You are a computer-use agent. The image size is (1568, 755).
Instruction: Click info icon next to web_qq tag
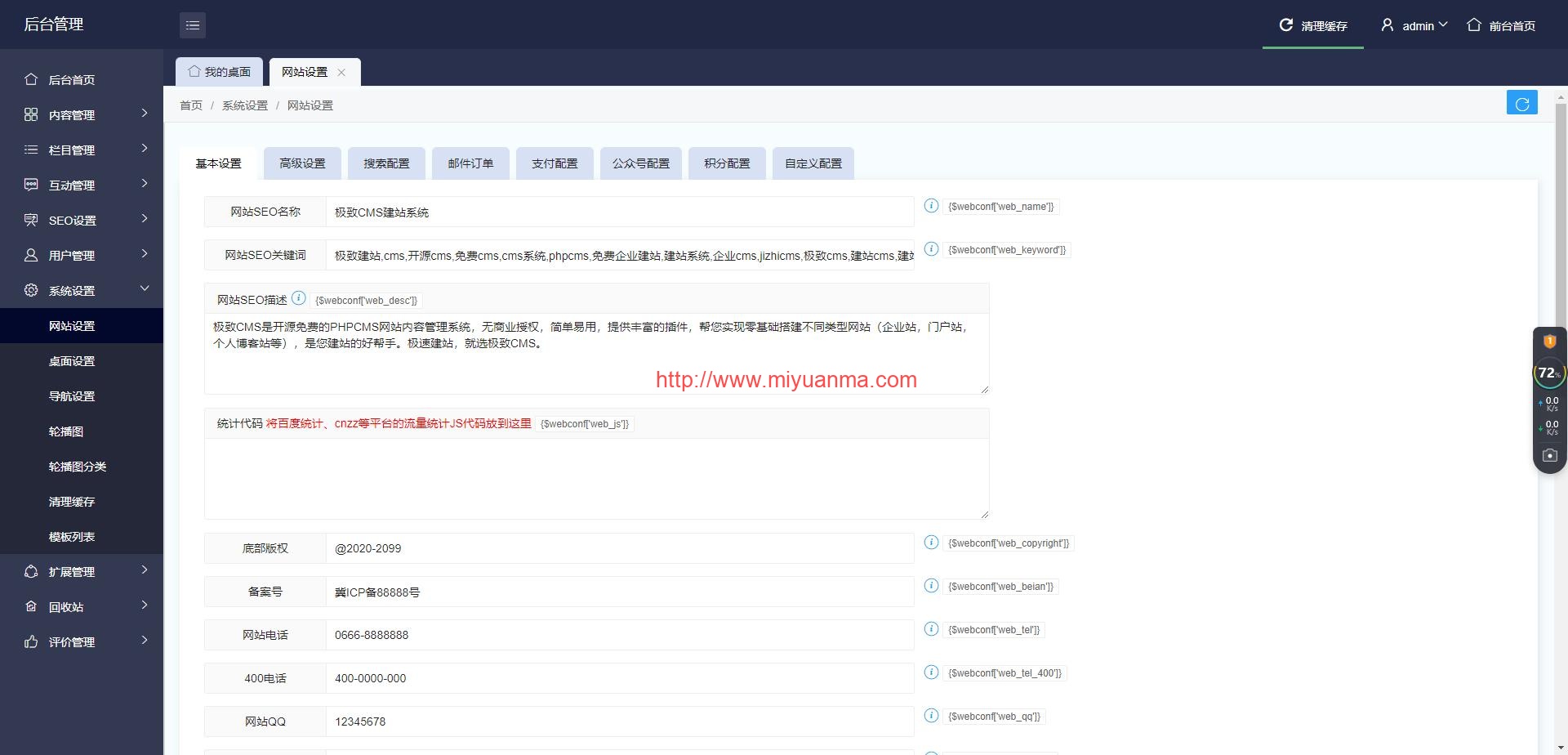click(x=931, y=716)
